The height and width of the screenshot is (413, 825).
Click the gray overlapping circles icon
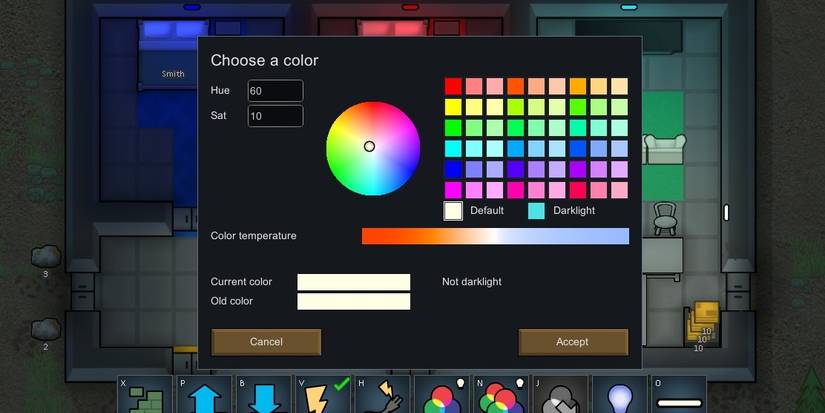coord(559,396)
